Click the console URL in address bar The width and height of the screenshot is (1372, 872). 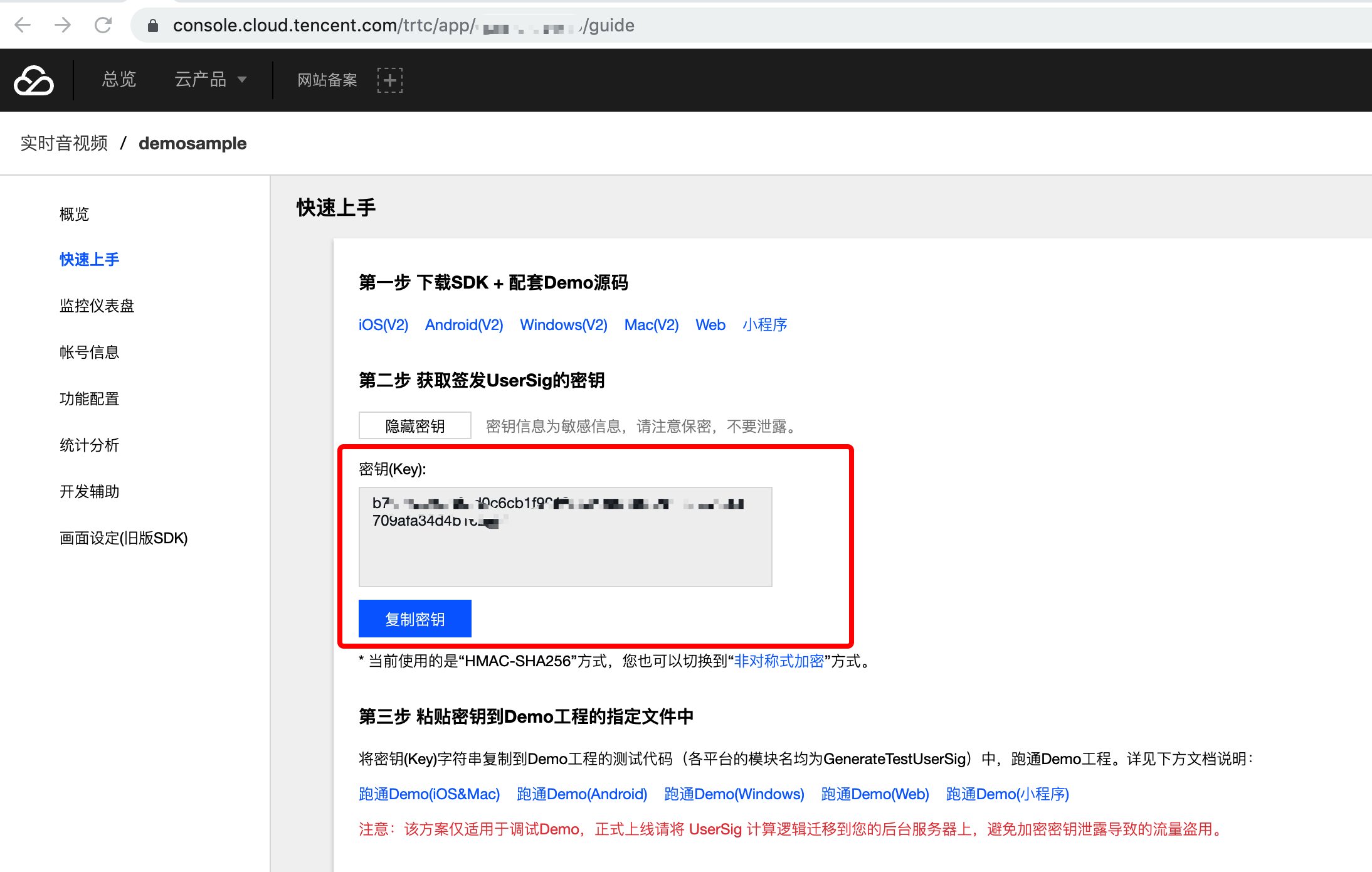point(403,25)
